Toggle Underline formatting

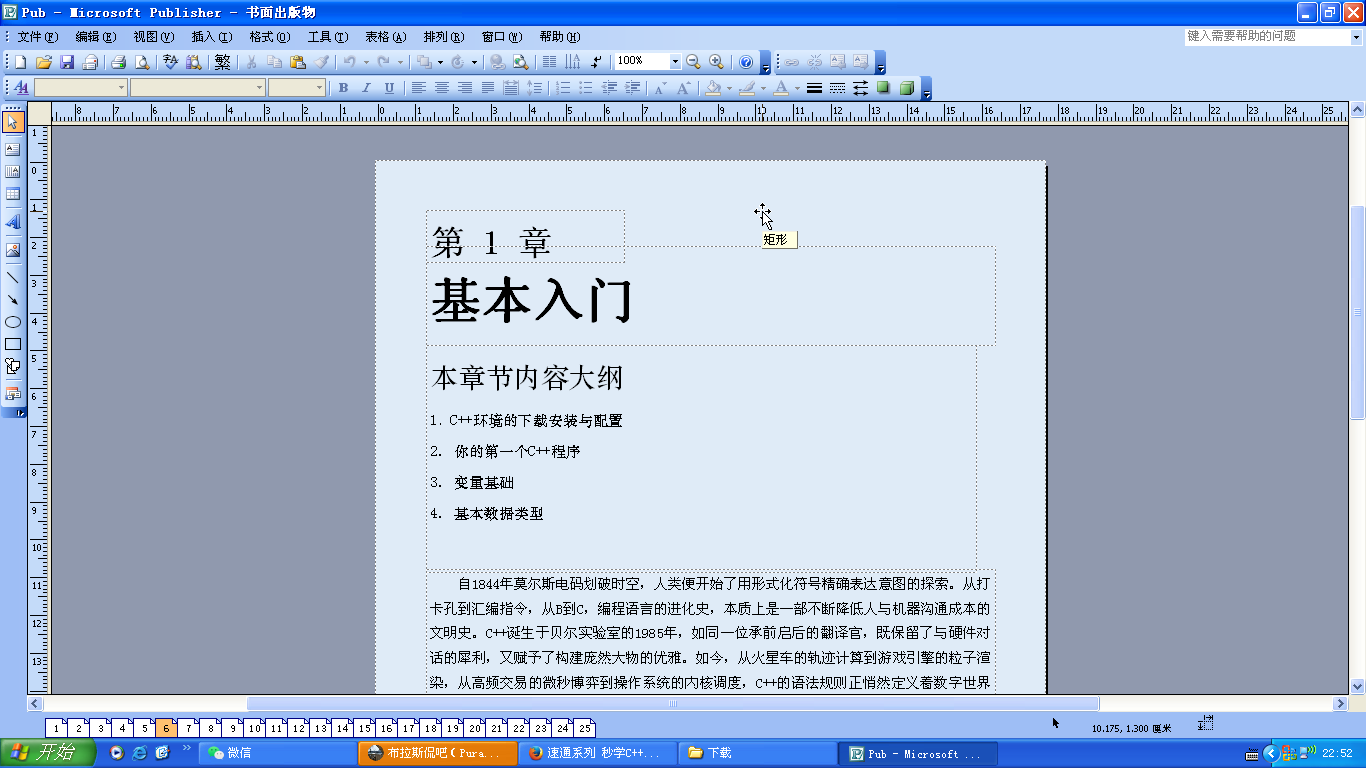[389, 88]
